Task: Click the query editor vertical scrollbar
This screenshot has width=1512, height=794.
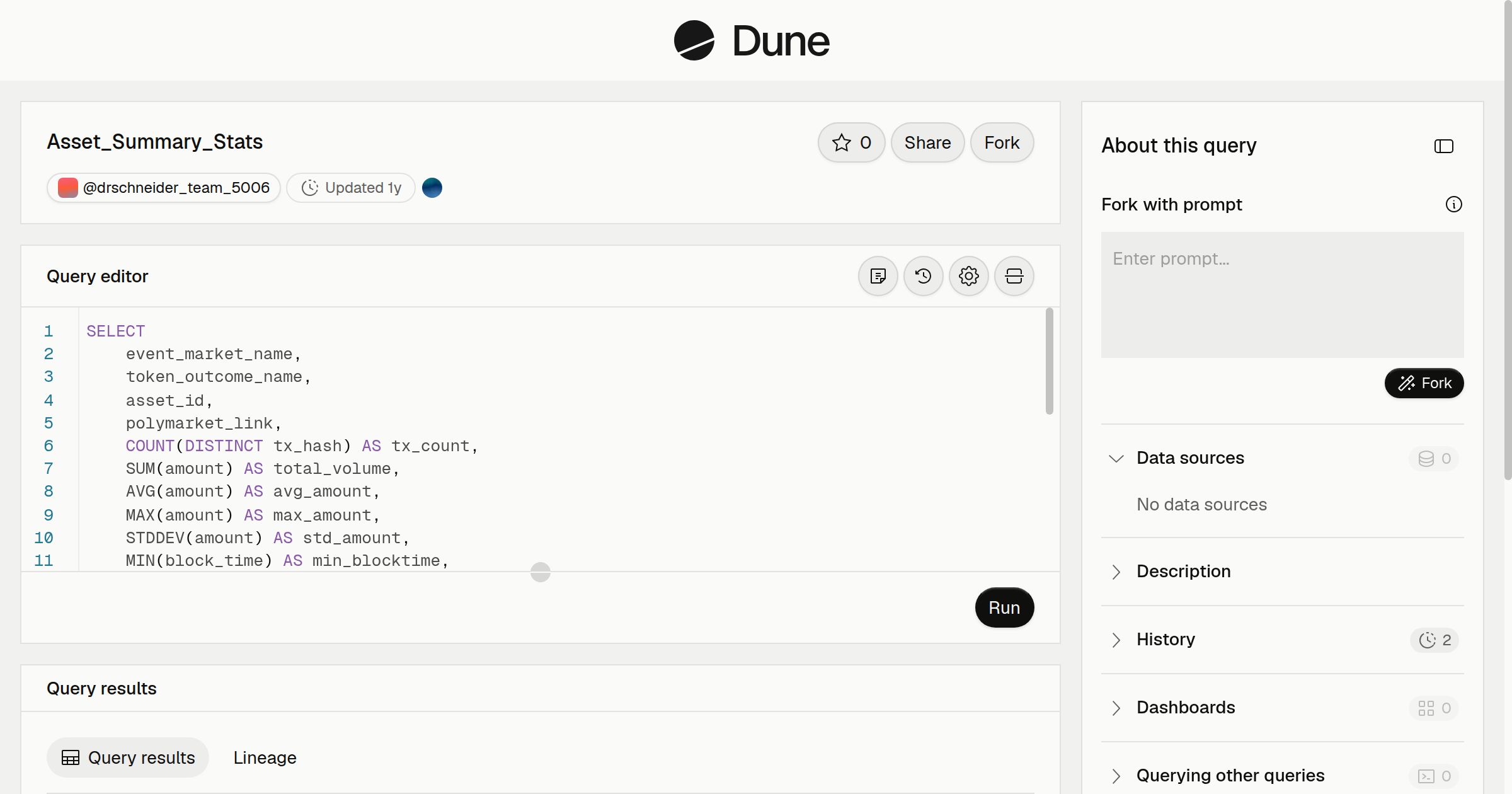Action: tap(1049, 361)
